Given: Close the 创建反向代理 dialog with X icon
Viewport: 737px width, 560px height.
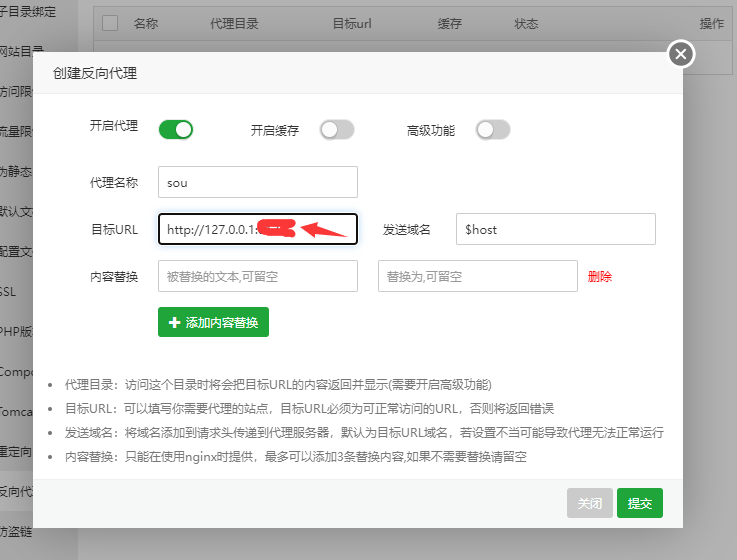Looking at the screenshot, I should [x=681, y=54].
